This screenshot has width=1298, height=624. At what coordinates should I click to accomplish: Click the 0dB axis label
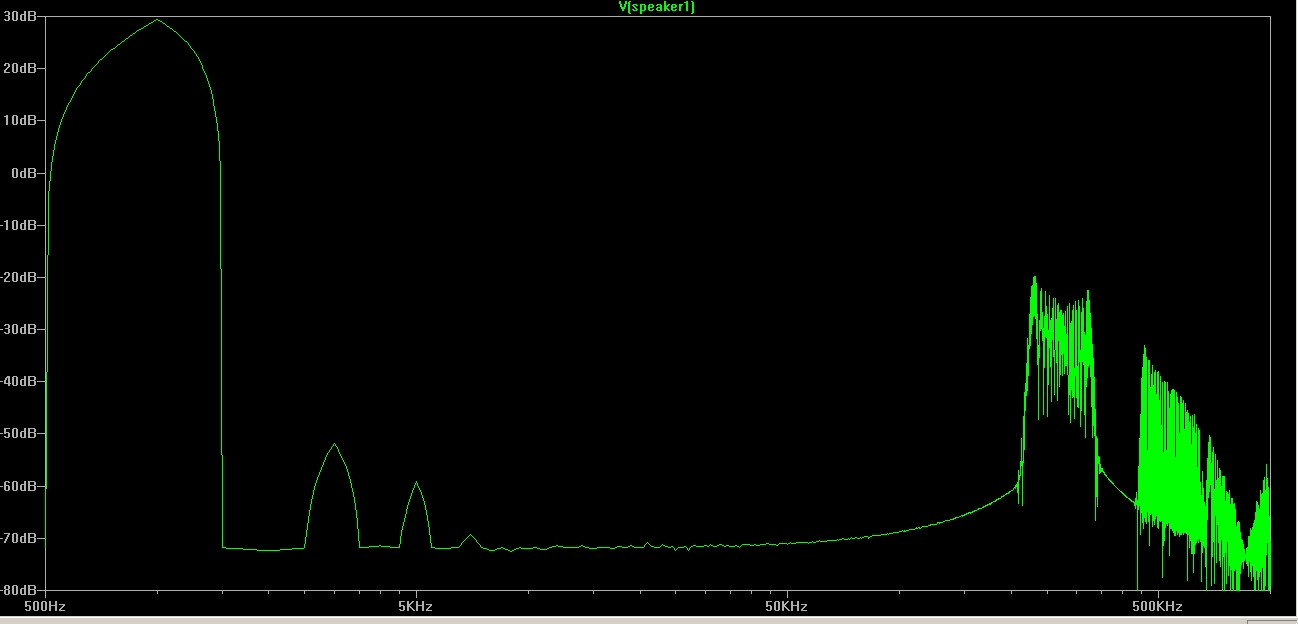tap(26, 172)
